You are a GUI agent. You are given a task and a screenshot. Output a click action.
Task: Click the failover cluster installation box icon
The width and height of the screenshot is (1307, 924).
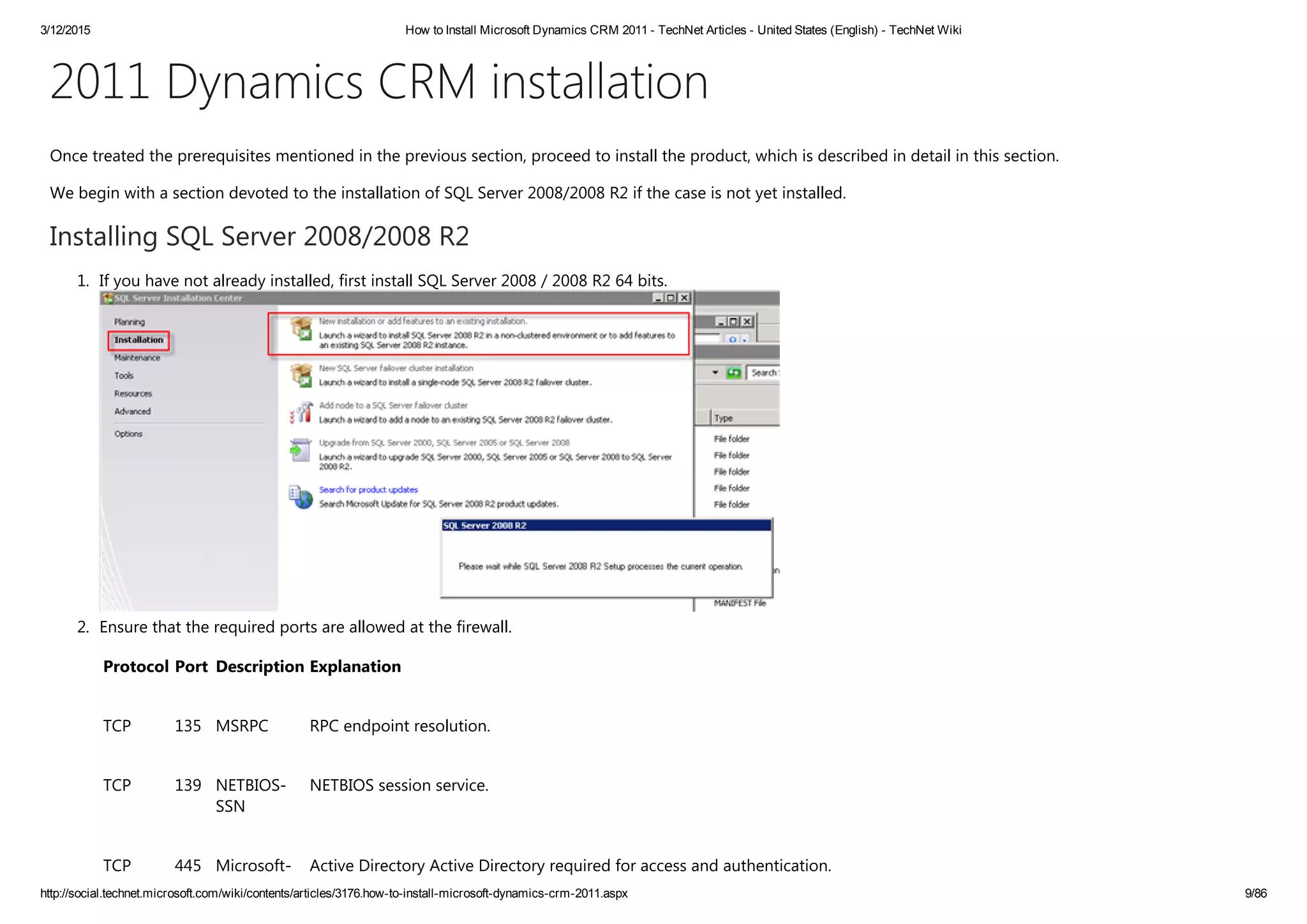click(x=301, y=375)
